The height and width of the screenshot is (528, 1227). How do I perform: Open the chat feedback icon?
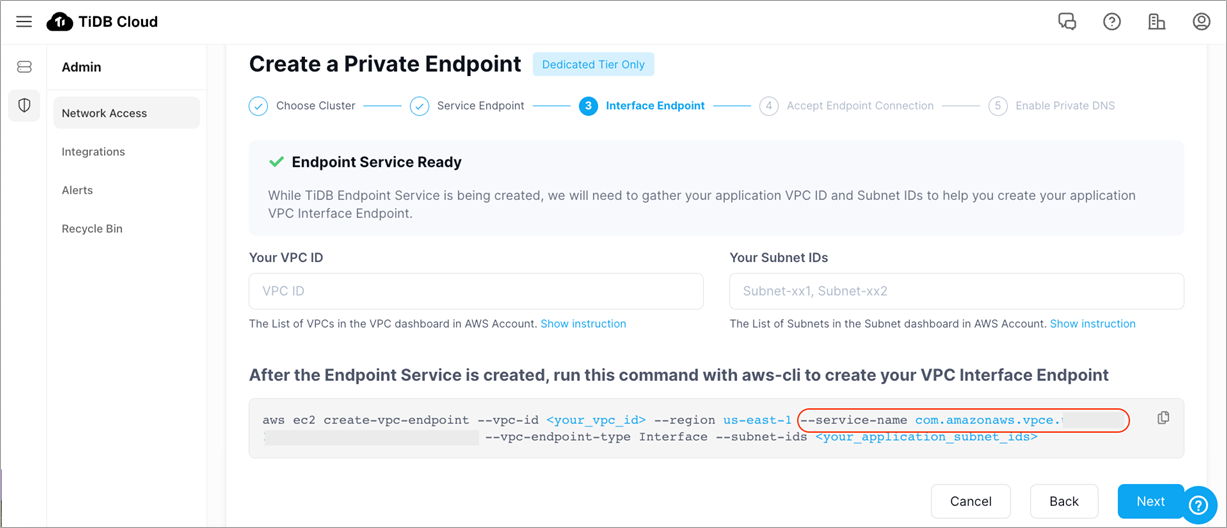(x=1067, y=22)
